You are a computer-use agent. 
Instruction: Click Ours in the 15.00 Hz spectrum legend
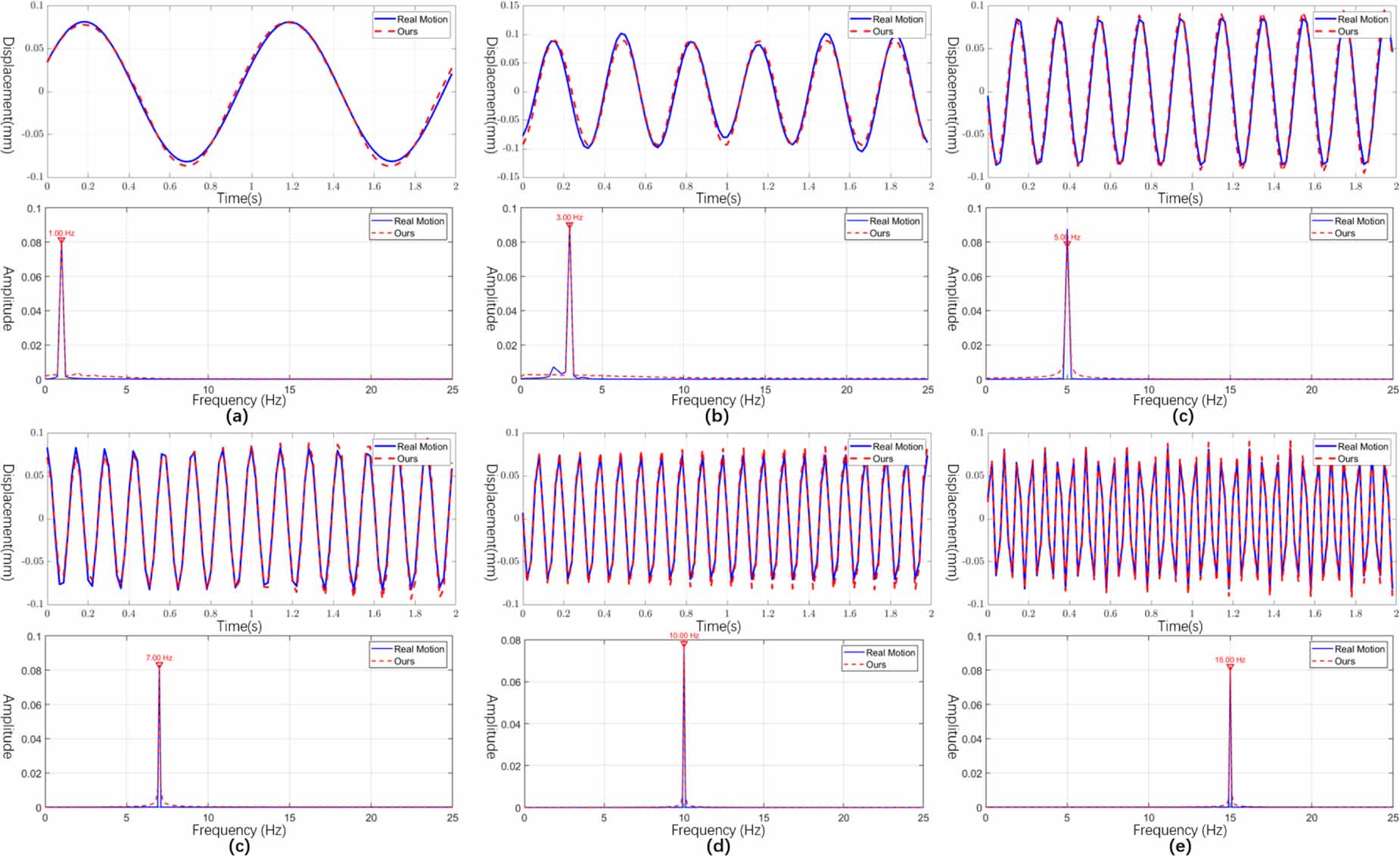tap(1345, 661)
